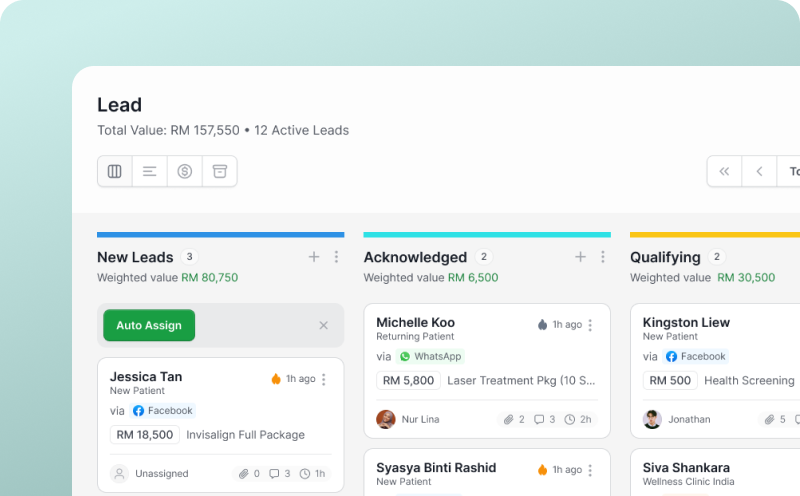800x496 pixels.
Task: Click the green Auto Assign button
Action: tap(149, 325)
